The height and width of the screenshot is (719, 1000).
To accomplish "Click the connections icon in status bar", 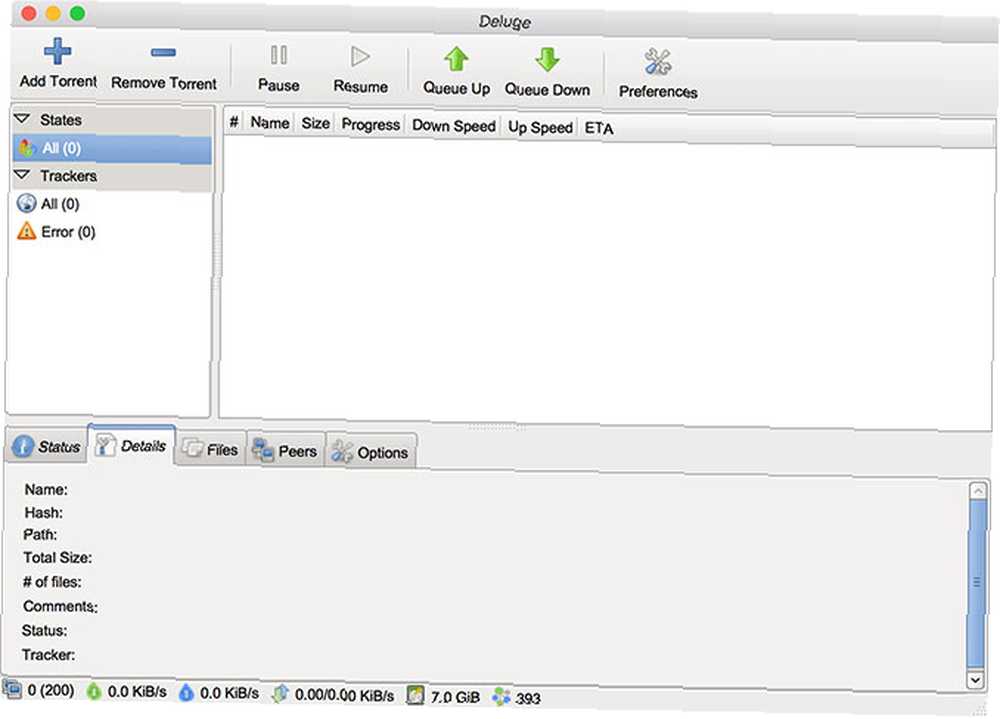I will point(11,688).
